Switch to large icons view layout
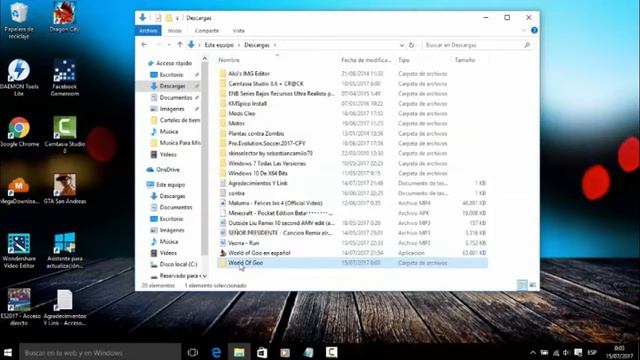The width and height of the screenshot is (640, 360). (x=533, y=285)
